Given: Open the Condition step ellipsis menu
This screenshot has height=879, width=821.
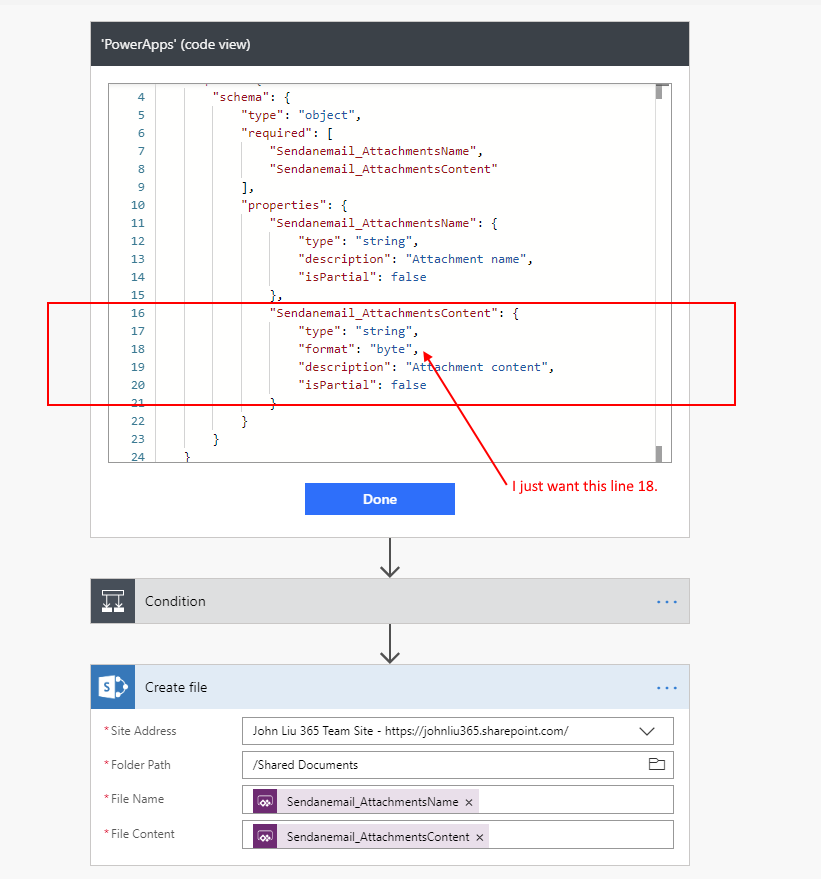Looking at the screenshot, I should [666, 602].
